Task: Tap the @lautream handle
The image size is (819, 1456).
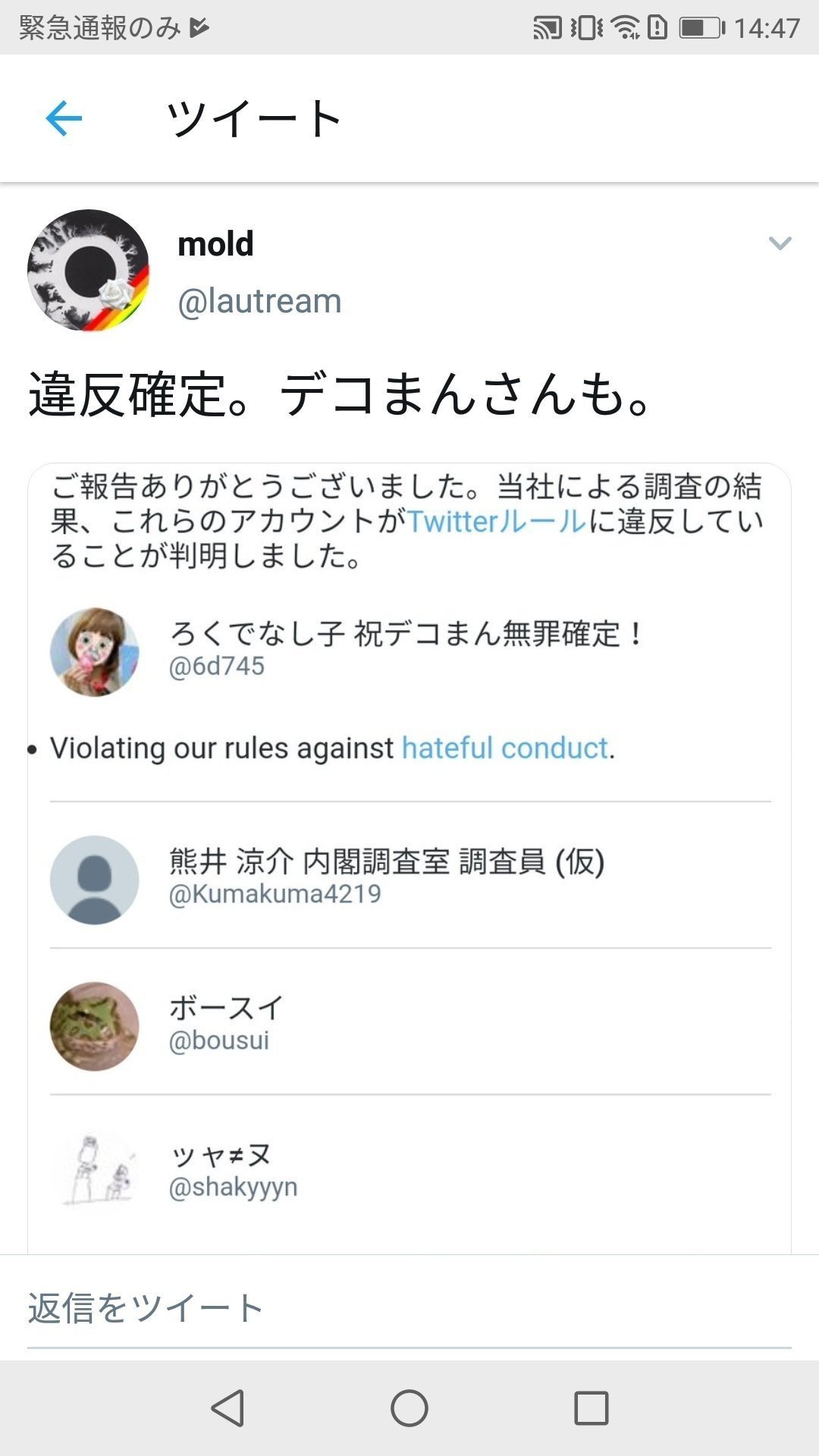Action: tap(259, 302)
